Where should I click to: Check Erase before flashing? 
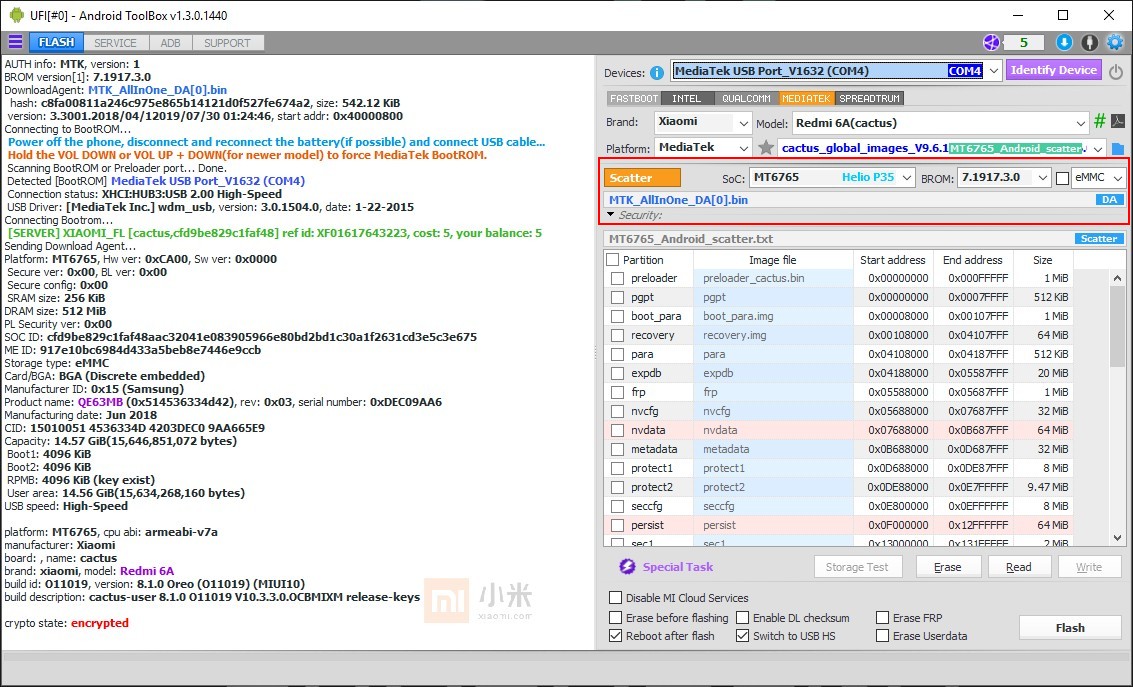[616, 618]
